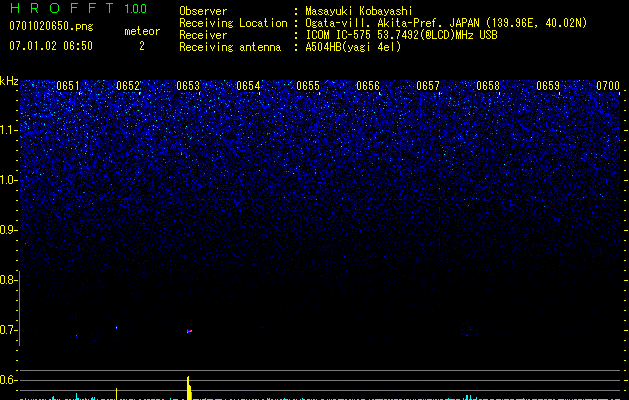The height and width of the screenshot is (400, 629).
Task: Click the tall yellow signal peak bar
Action: 189,388
